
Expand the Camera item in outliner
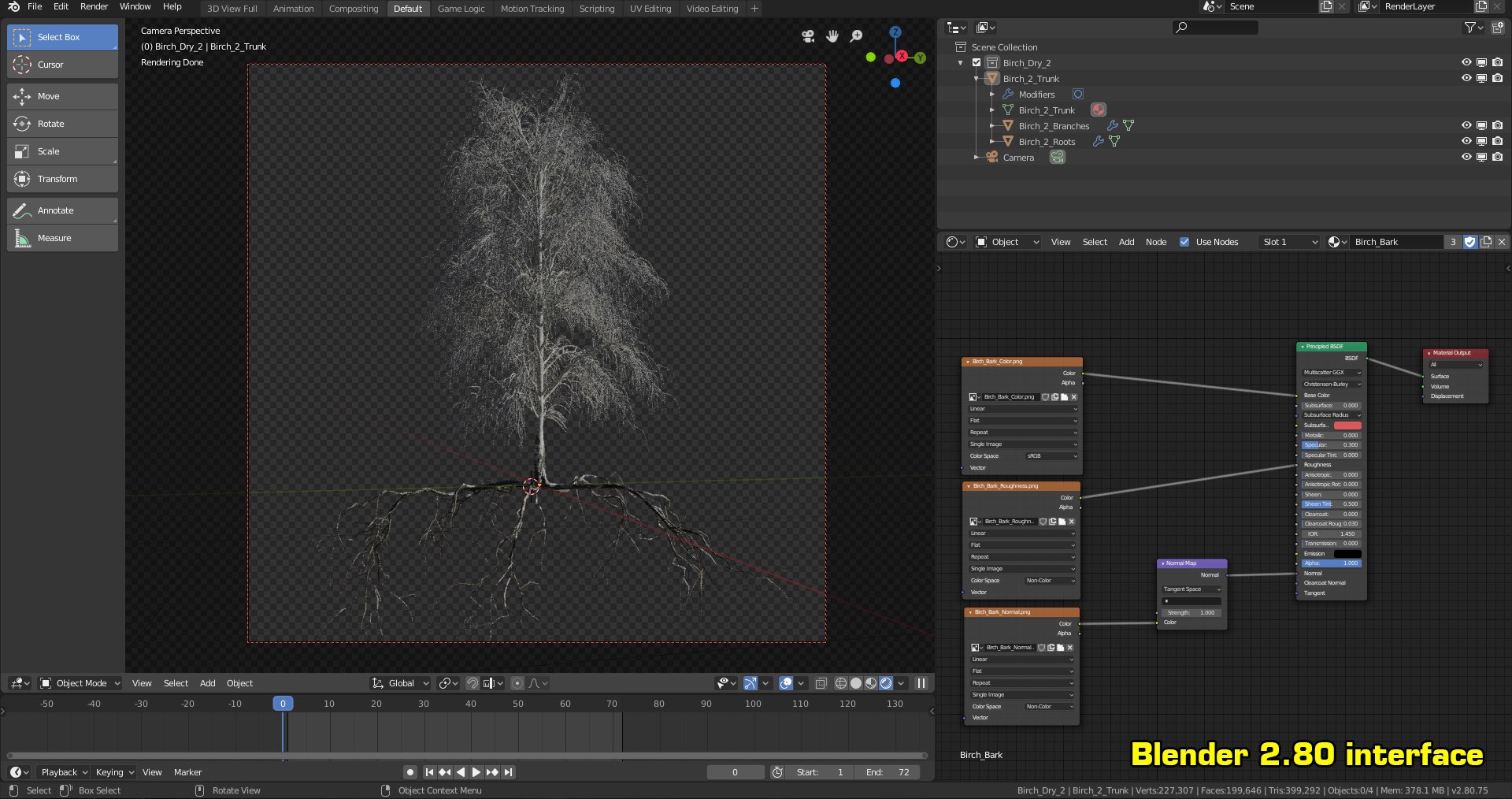tap(976, 157)
